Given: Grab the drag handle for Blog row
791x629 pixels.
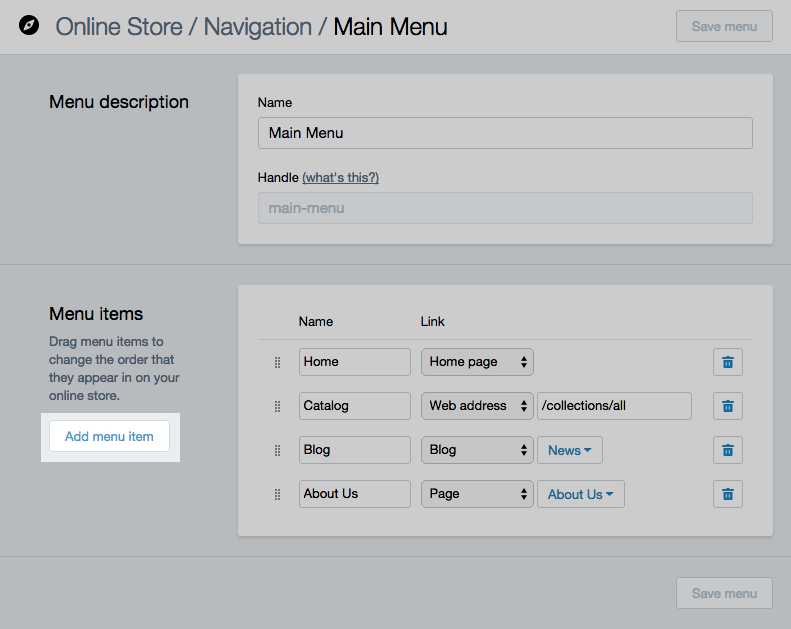Looking at the screenshot, I should click(x=277, y=450).
